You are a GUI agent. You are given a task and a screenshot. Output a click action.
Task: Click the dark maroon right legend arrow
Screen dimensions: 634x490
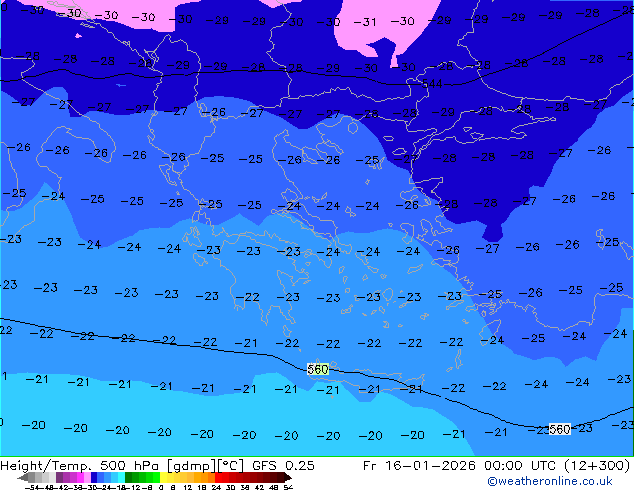click(288, 478)
